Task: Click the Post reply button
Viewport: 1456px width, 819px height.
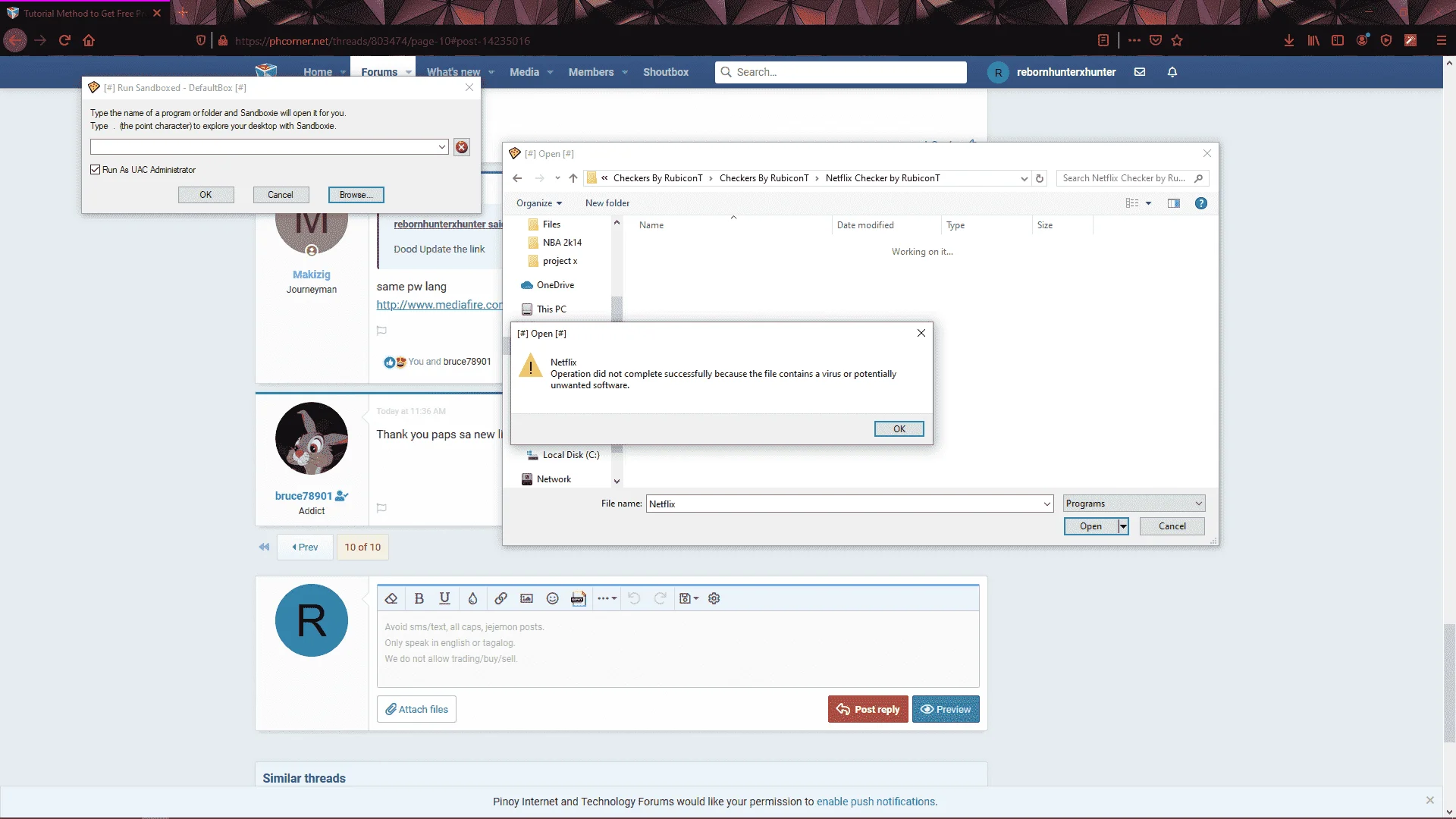Action: tap(868, 710)
